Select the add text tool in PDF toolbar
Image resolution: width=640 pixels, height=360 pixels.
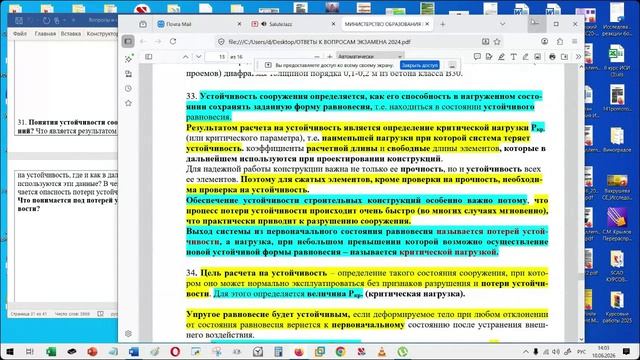point(513,57)
